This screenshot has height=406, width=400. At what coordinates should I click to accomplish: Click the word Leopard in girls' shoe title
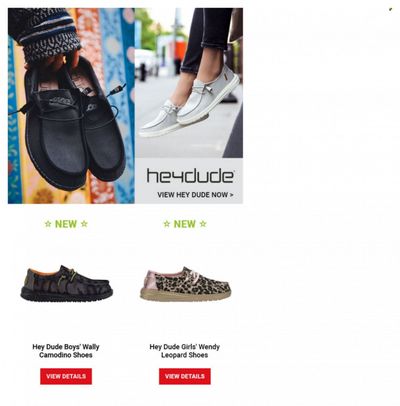tap(175, 355)
